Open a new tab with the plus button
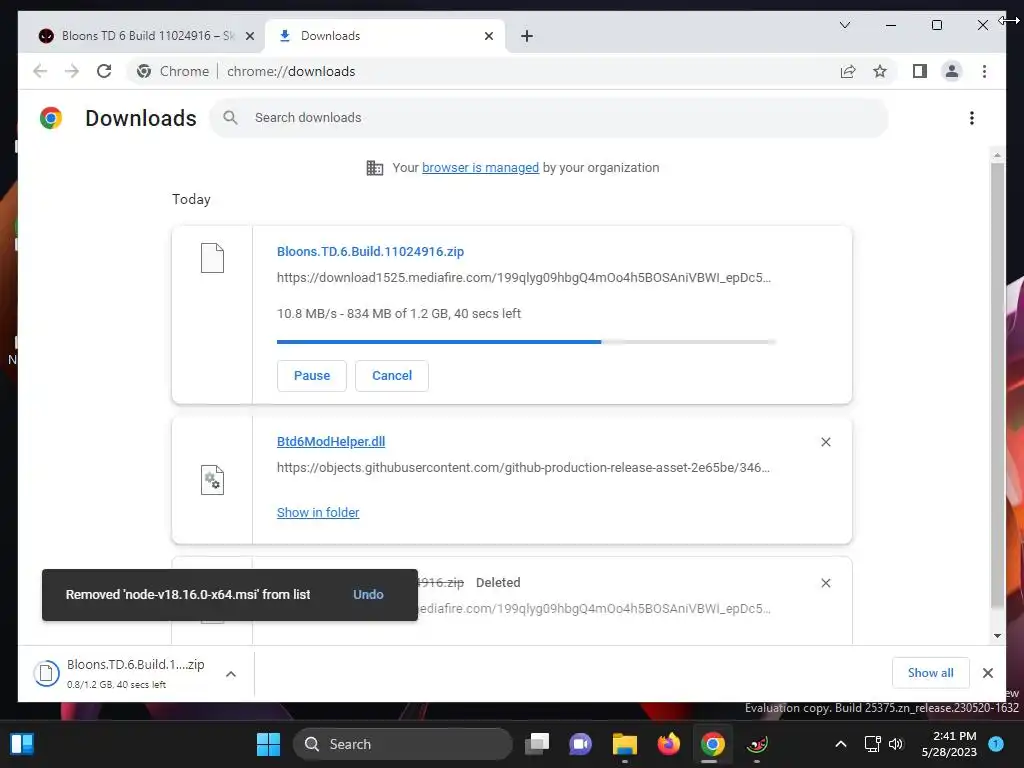 coord(527,36)
